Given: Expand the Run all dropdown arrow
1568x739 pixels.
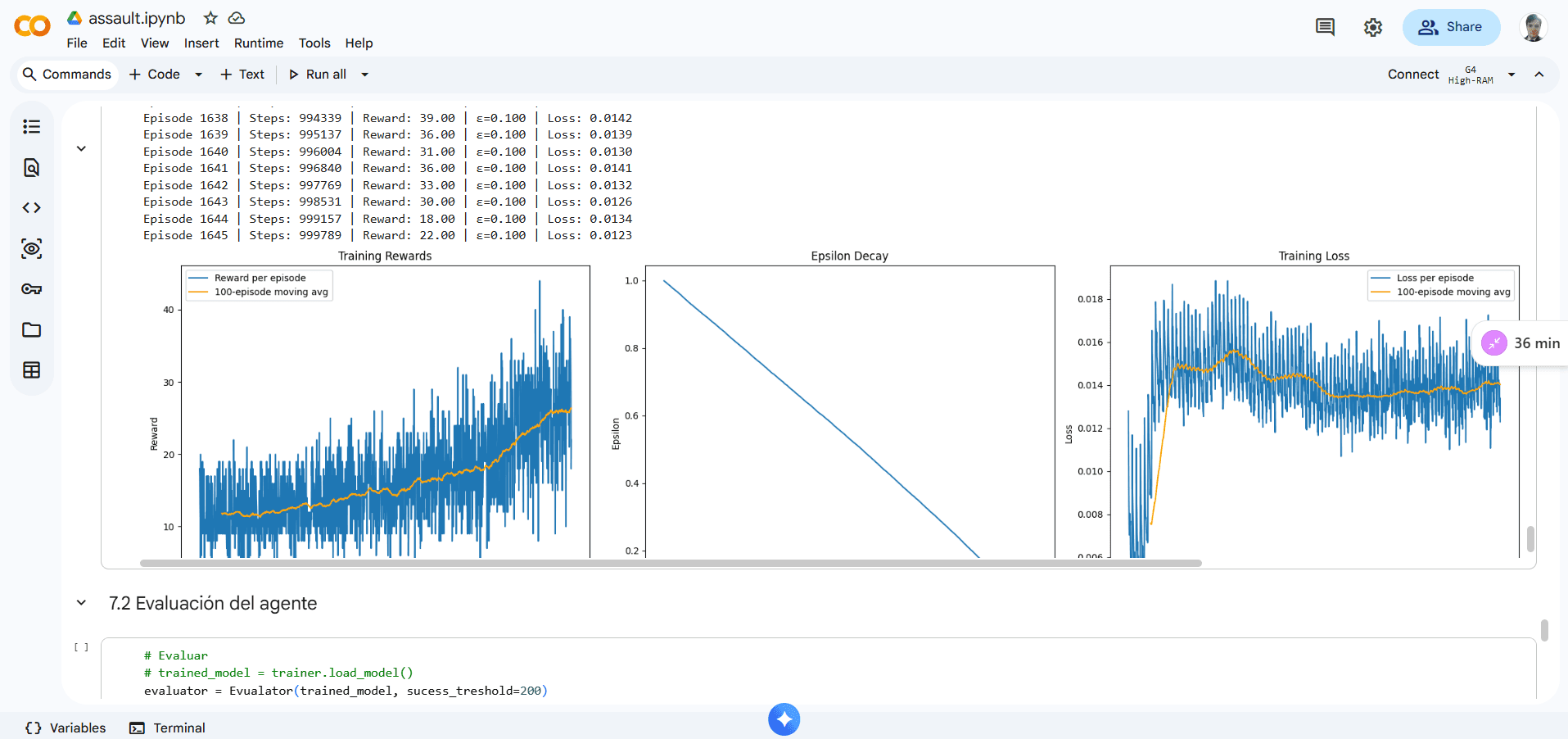Looking at the screenshot, I should point(365,75).
